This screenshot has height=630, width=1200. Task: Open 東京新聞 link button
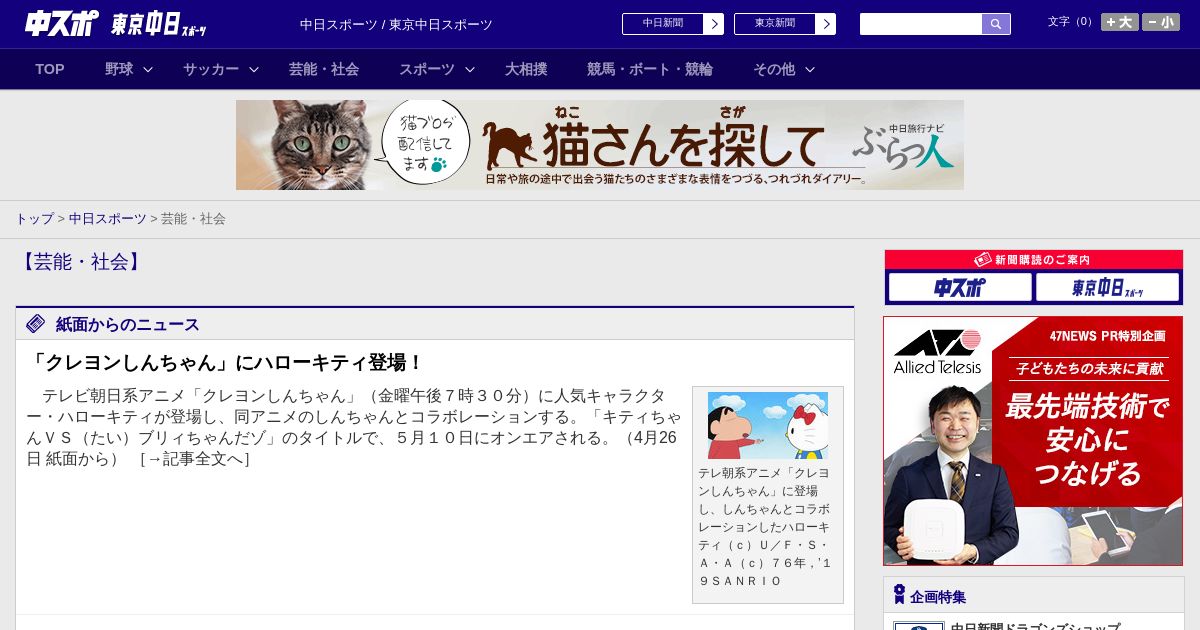pos(775,24)
